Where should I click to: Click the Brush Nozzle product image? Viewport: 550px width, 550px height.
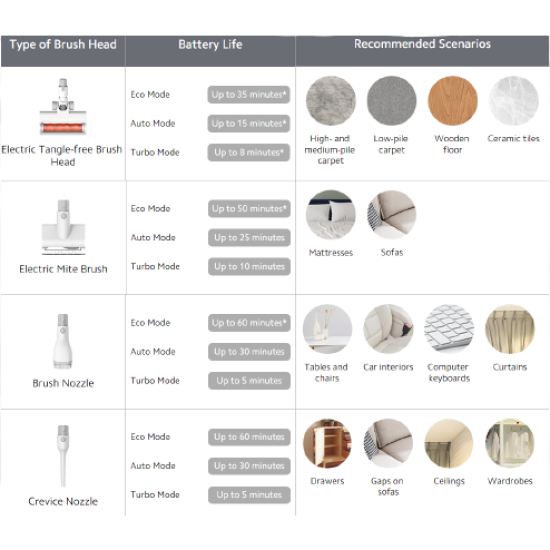pos(63,341)
